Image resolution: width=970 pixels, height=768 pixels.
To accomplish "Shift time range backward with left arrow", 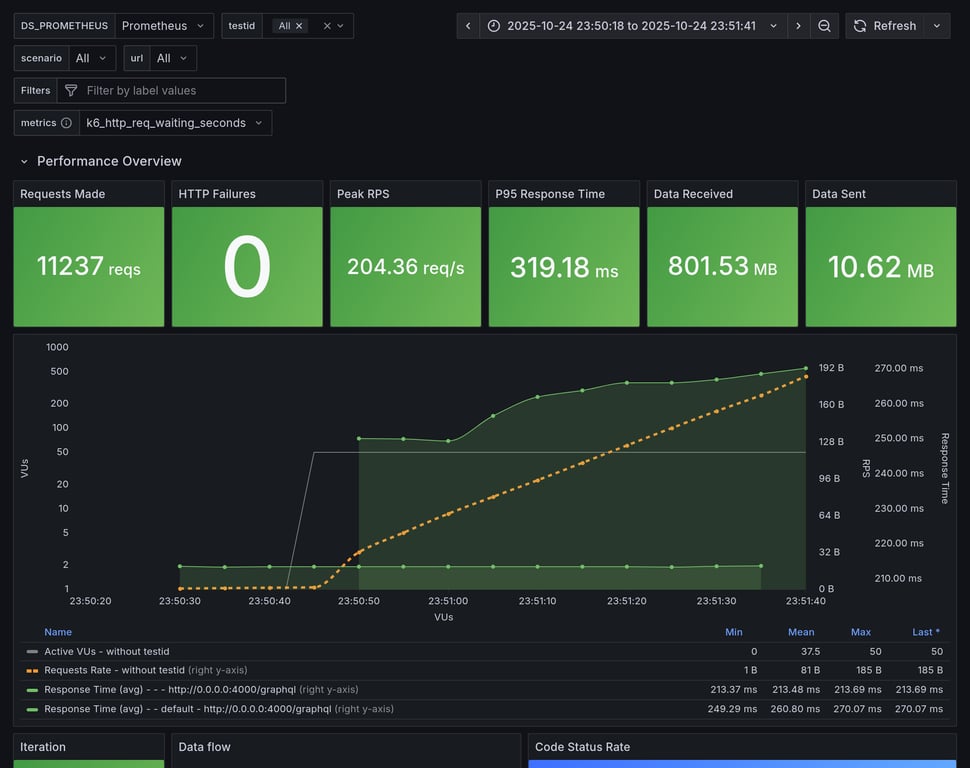I will 468,26.
